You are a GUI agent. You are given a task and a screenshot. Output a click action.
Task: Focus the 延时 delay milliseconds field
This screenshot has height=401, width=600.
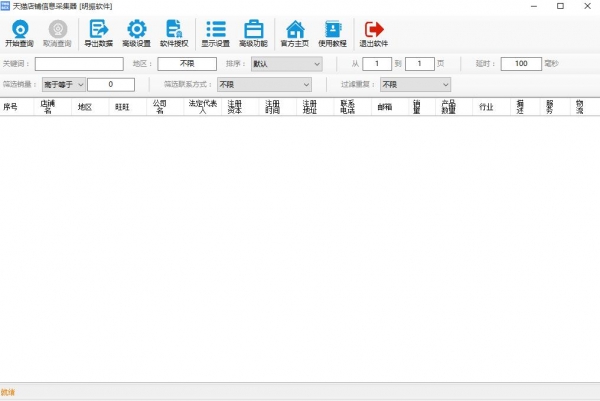coord(520,64)
